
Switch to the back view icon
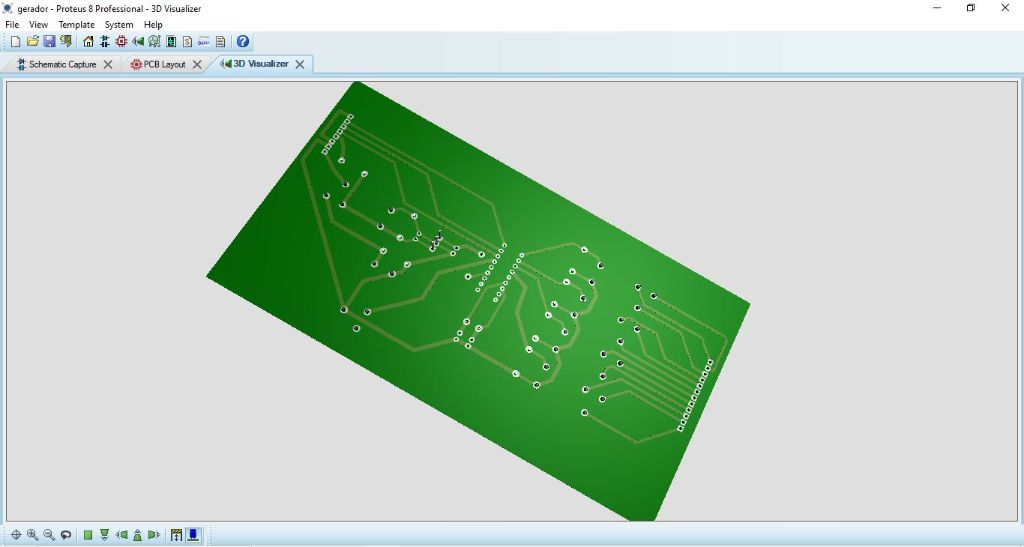[137, 535]
